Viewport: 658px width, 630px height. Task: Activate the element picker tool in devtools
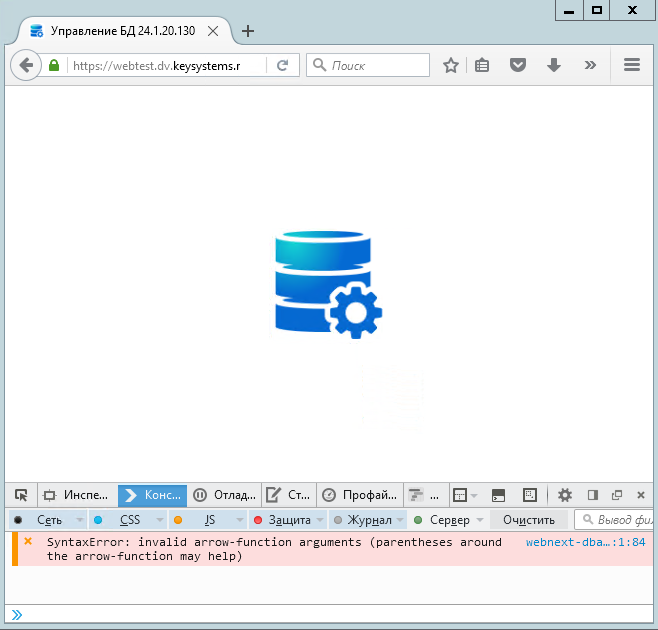pos(21,495)
